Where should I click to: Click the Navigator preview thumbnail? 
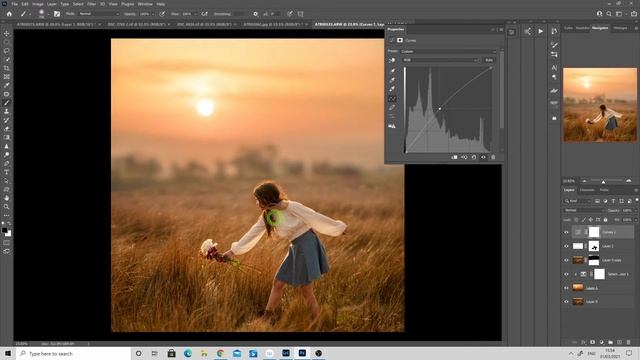(600, 105)
